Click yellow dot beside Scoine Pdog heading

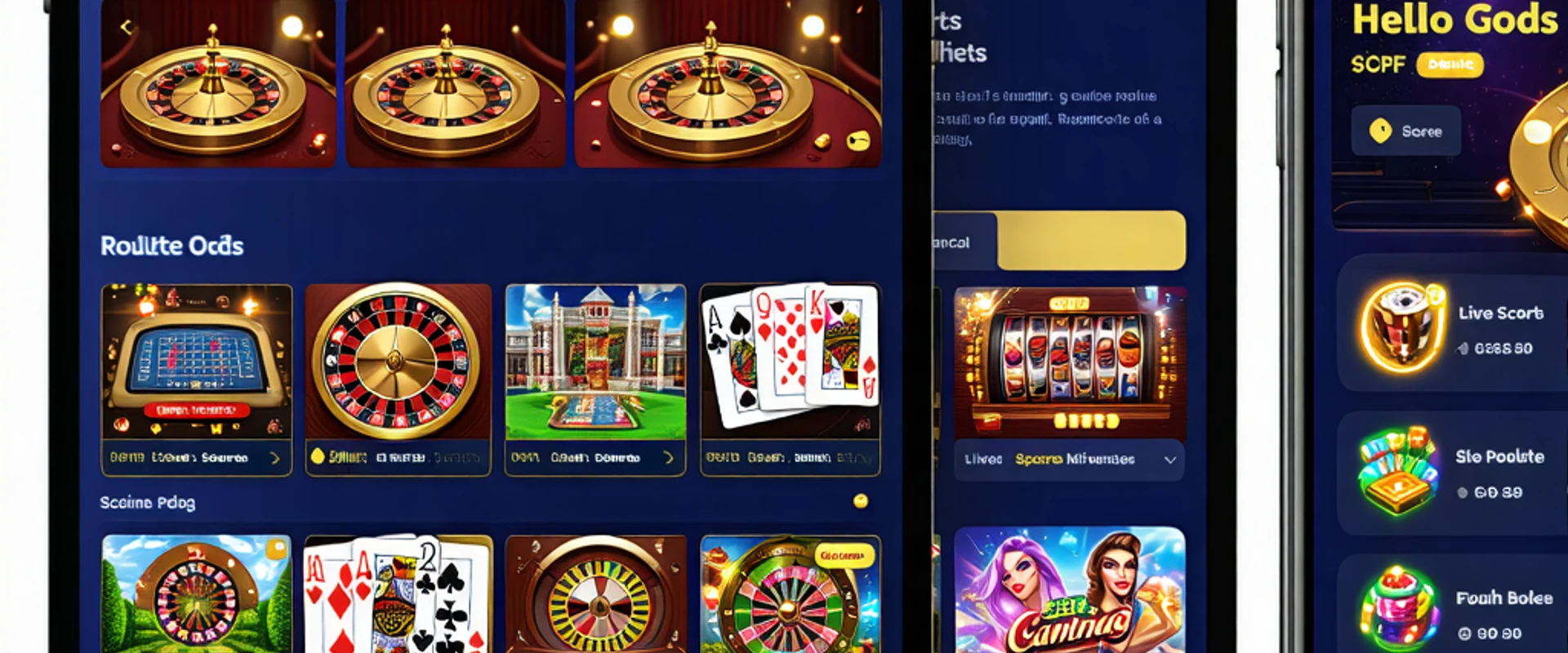pos(860,501)
